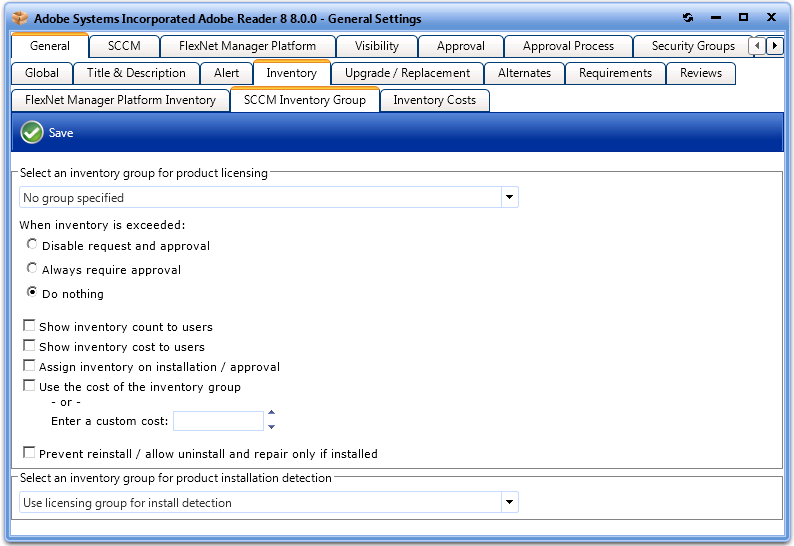
Task: Switch to the Approval Process tab
Action: (568, 46)
